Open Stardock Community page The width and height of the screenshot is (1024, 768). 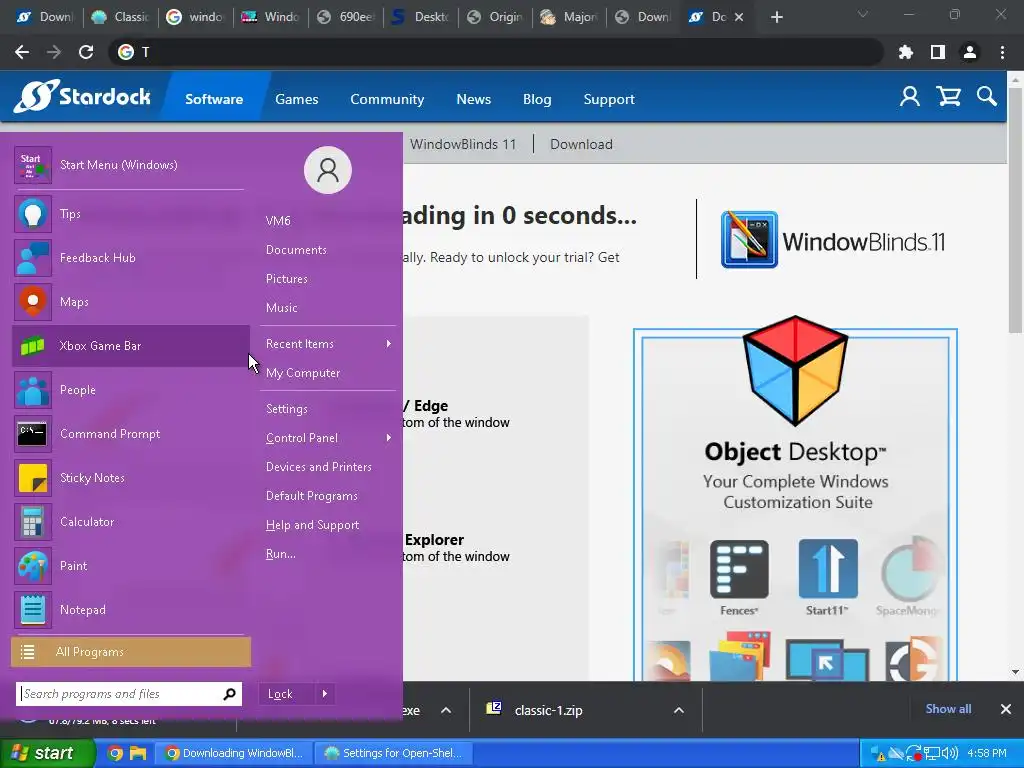click(x=387, y=99)
